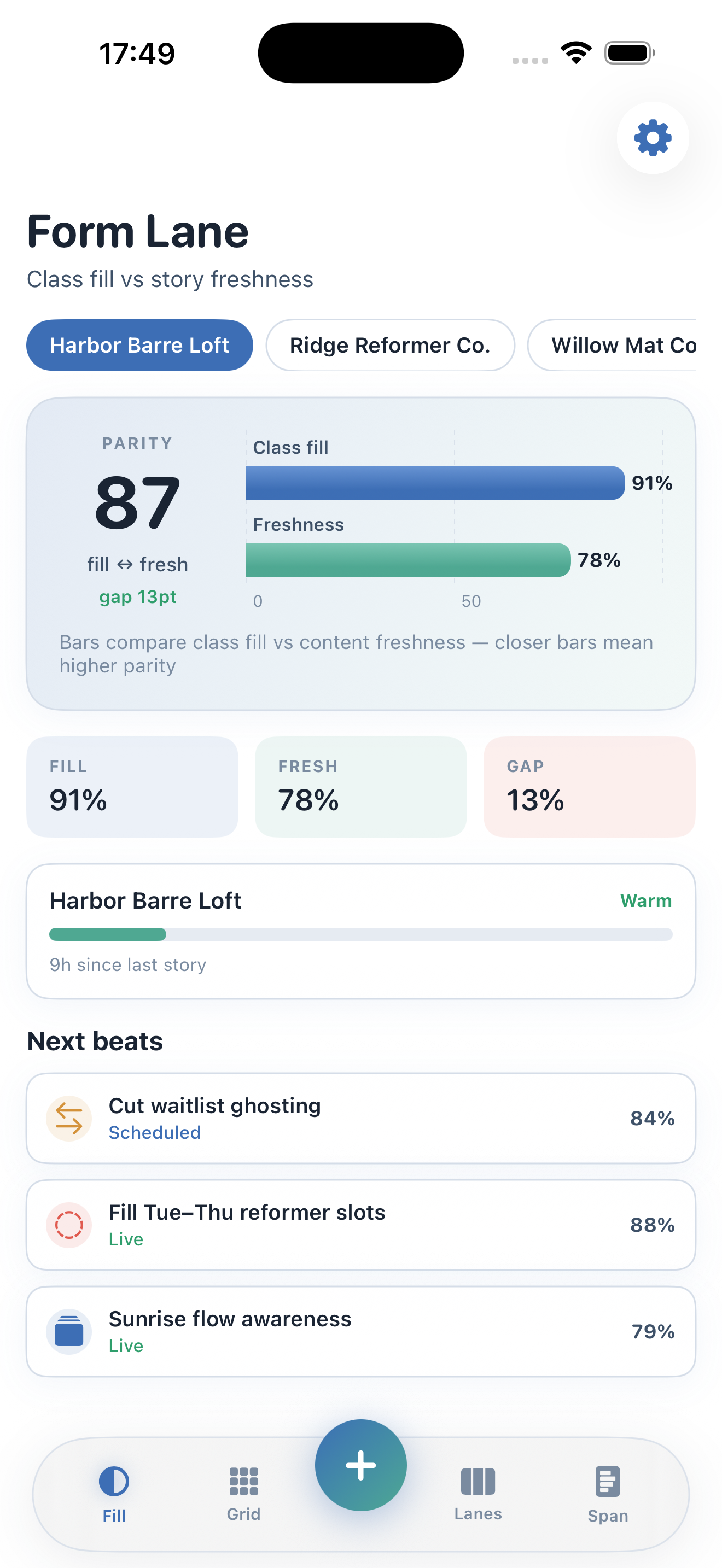Select the Willow Mat Co chip

pos(612,345)
